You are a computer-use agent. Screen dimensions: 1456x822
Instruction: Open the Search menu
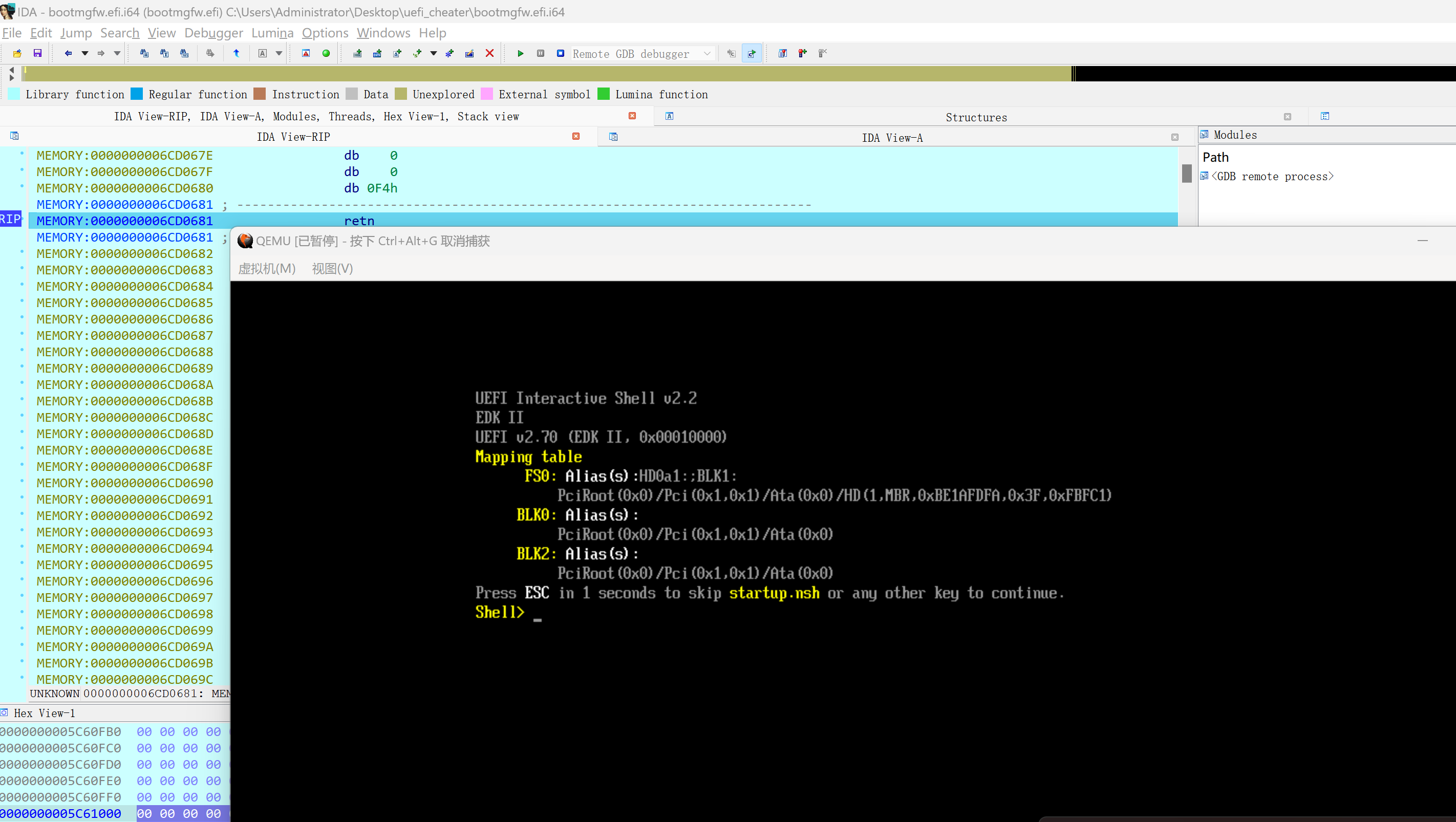[120, 33]
